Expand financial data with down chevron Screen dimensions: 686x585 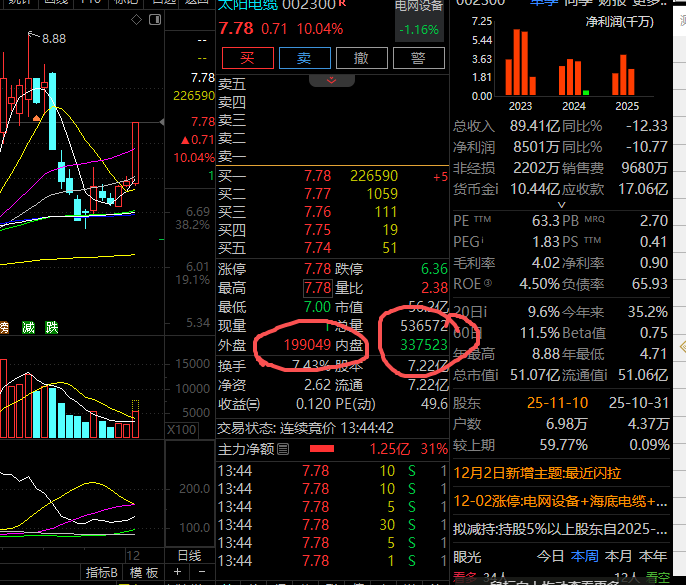[x=562, y=204]
